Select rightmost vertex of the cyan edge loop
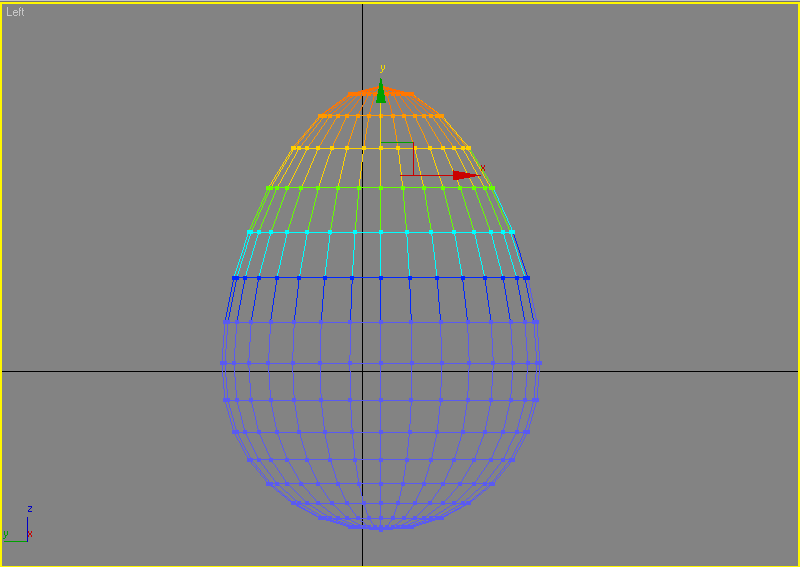The width and height of the screenshot is (800, 567). [x=512, y=232]
